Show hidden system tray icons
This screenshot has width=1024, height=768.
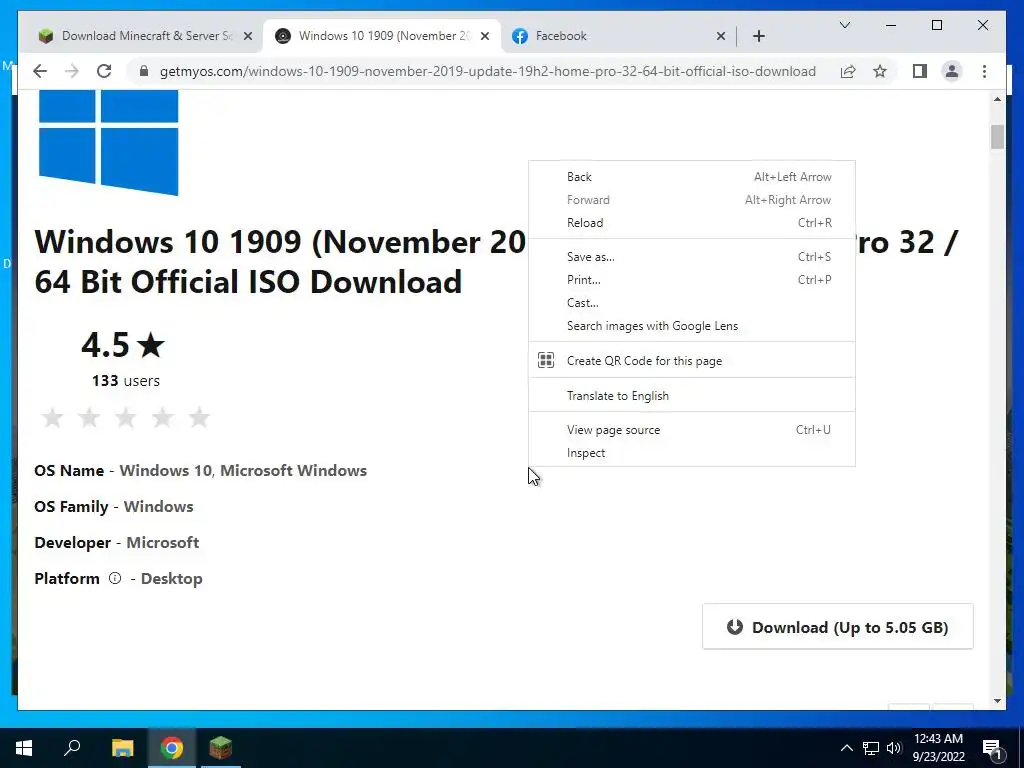[x=846, y=748]
